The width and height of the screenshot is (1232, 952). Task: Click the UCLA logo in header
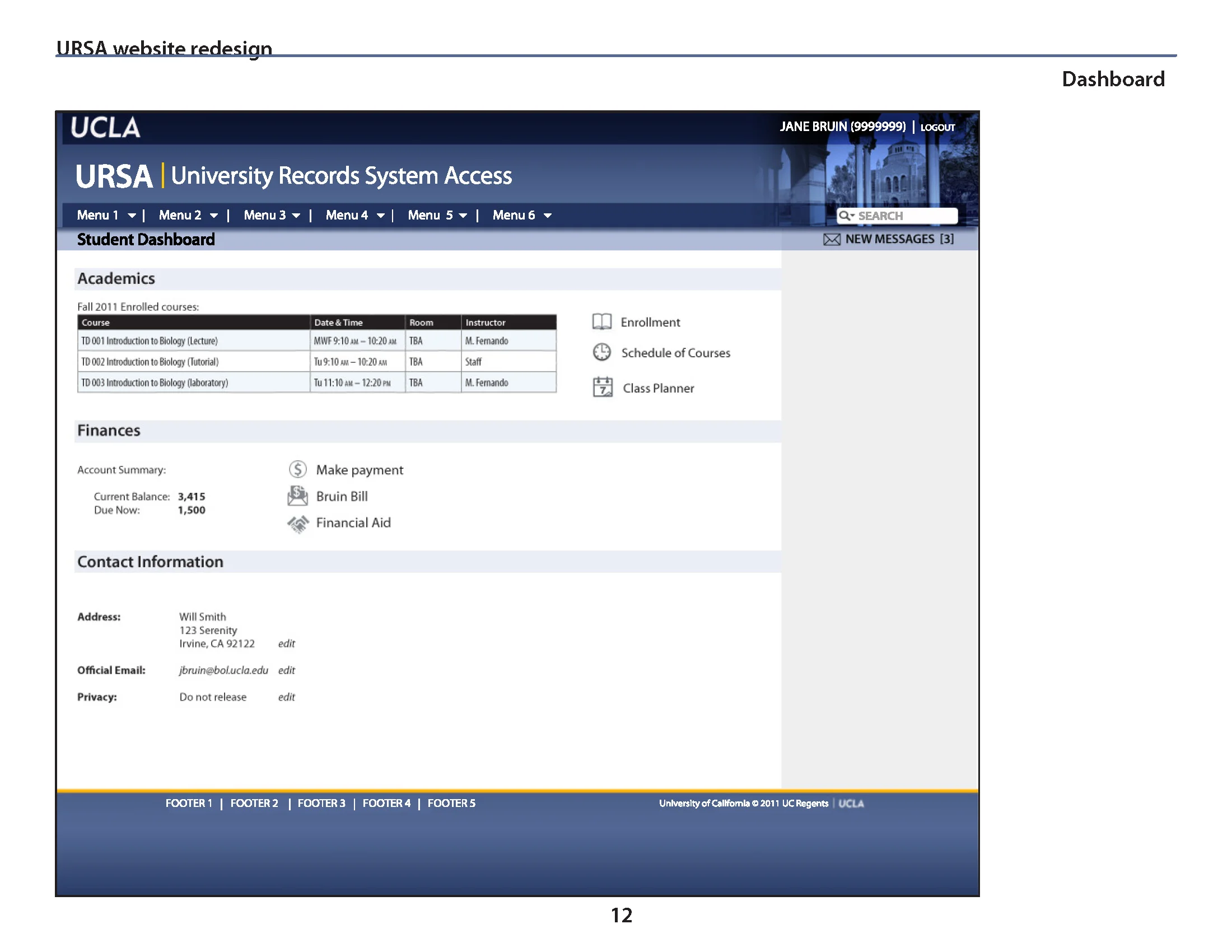coord(105,128)
